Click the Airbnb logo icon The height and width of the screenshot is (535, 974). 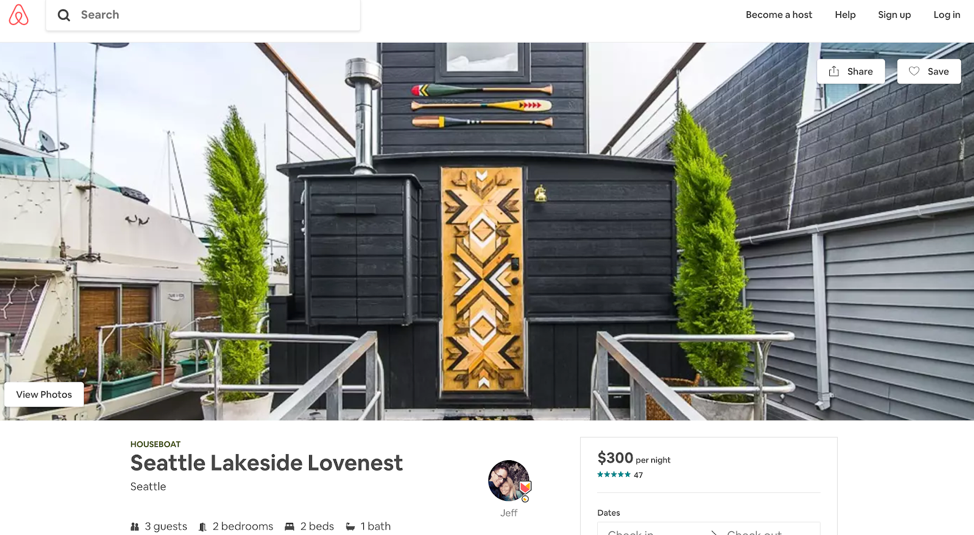[19, 15]
